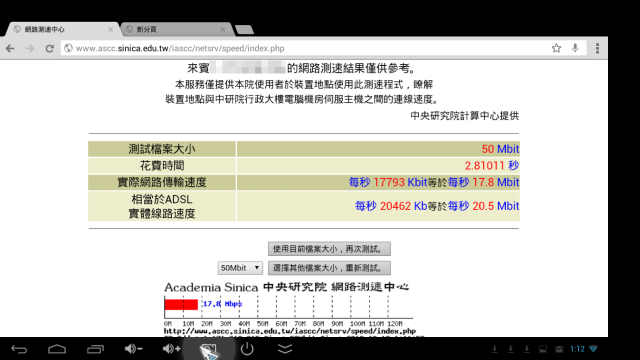
Task: Open a new tab with the blank tab button
Action: click(244, 29)
